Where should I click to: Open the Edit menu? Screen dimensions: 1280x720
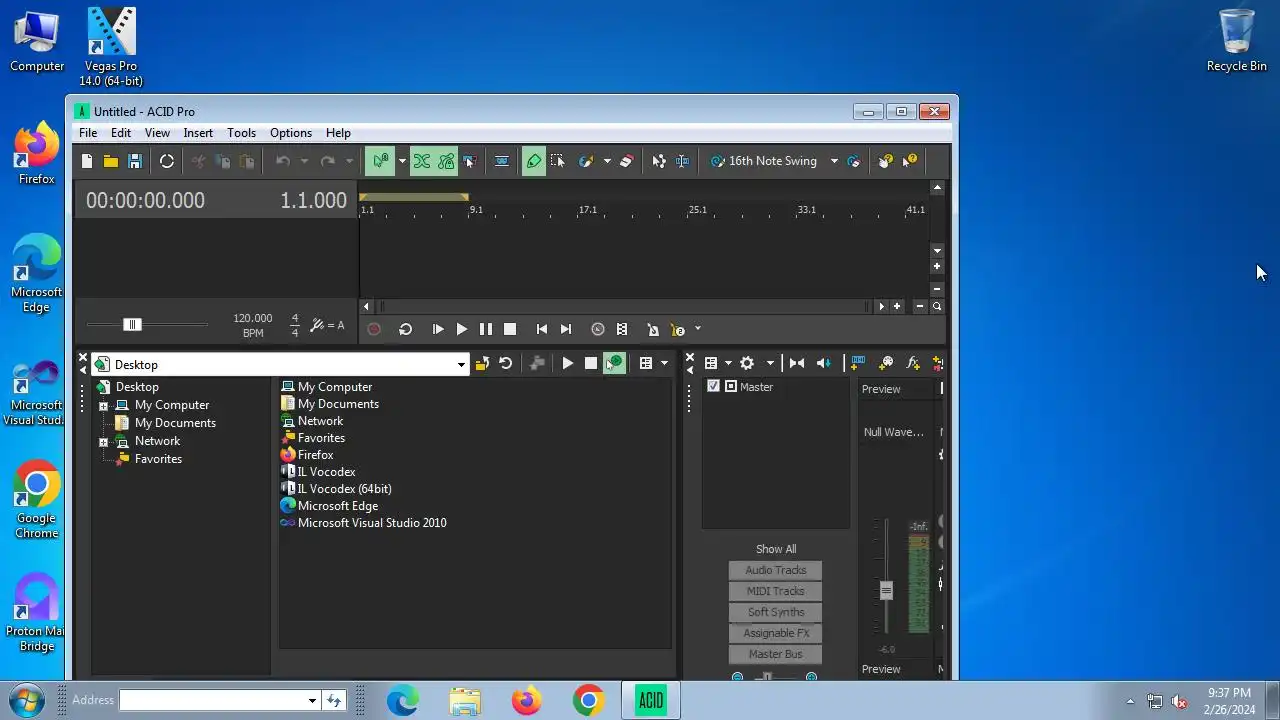[x=121, y=133]
